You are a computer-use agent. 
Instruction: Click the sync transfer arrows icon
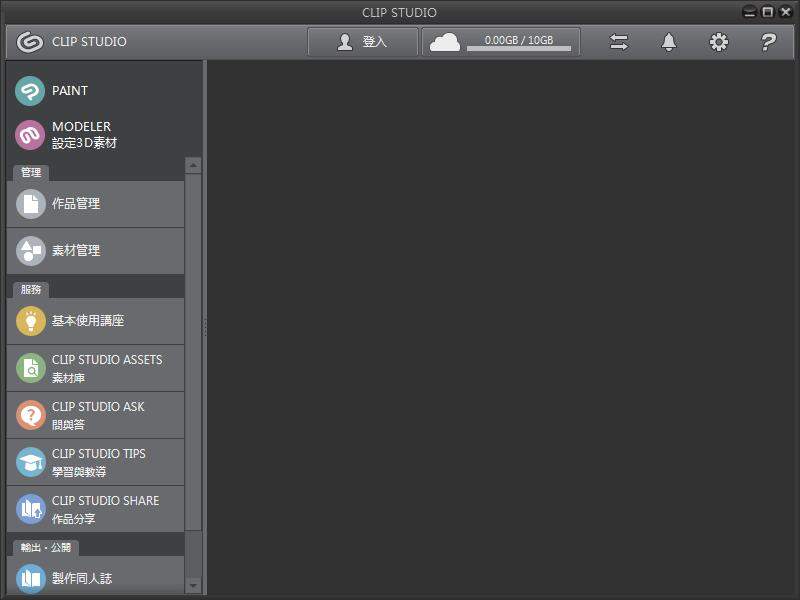point(620,42)
